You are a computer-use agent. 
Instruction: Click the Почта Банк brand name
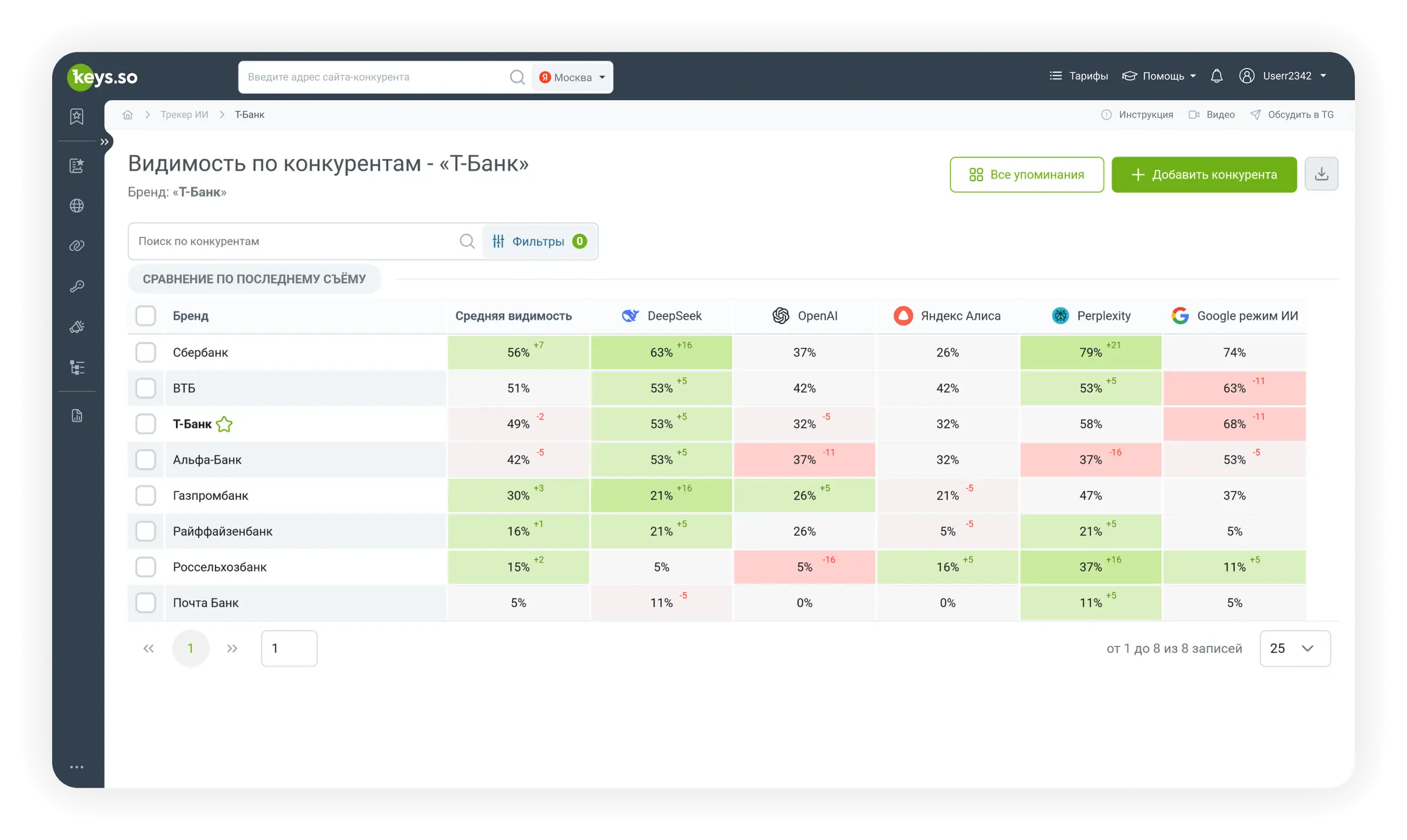[x=206, y=603]
